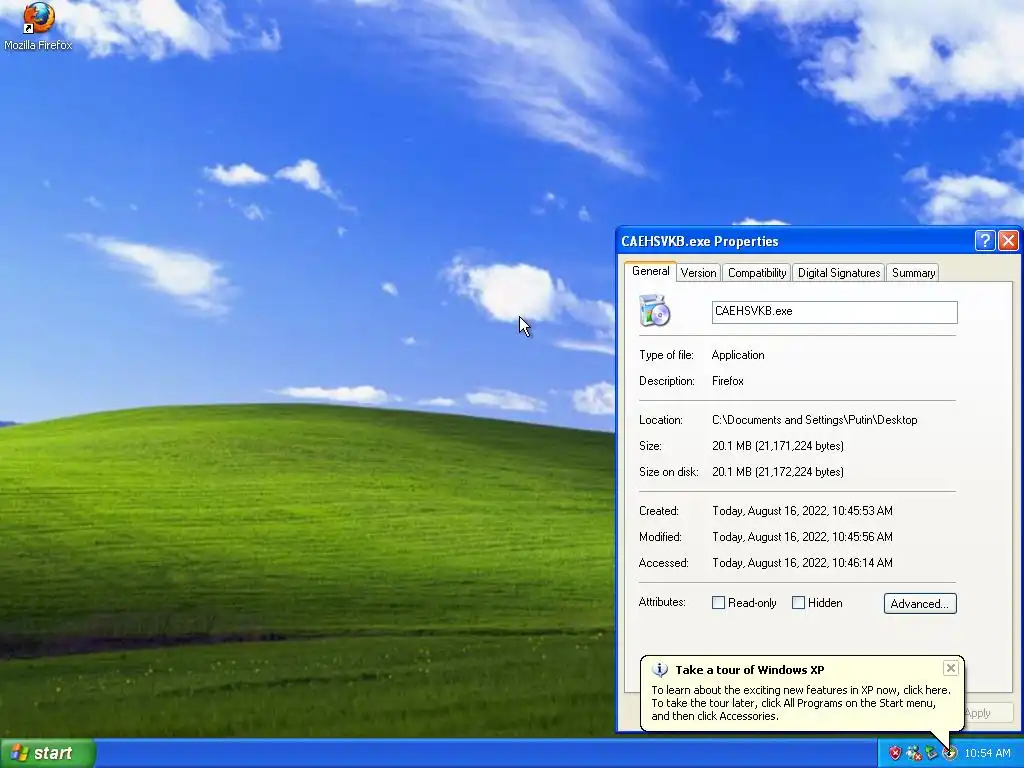Viewport: 1024px width, 768px height.
Task: Click the CAEHSVKB.exe filename field
Action: pos(835,312)
